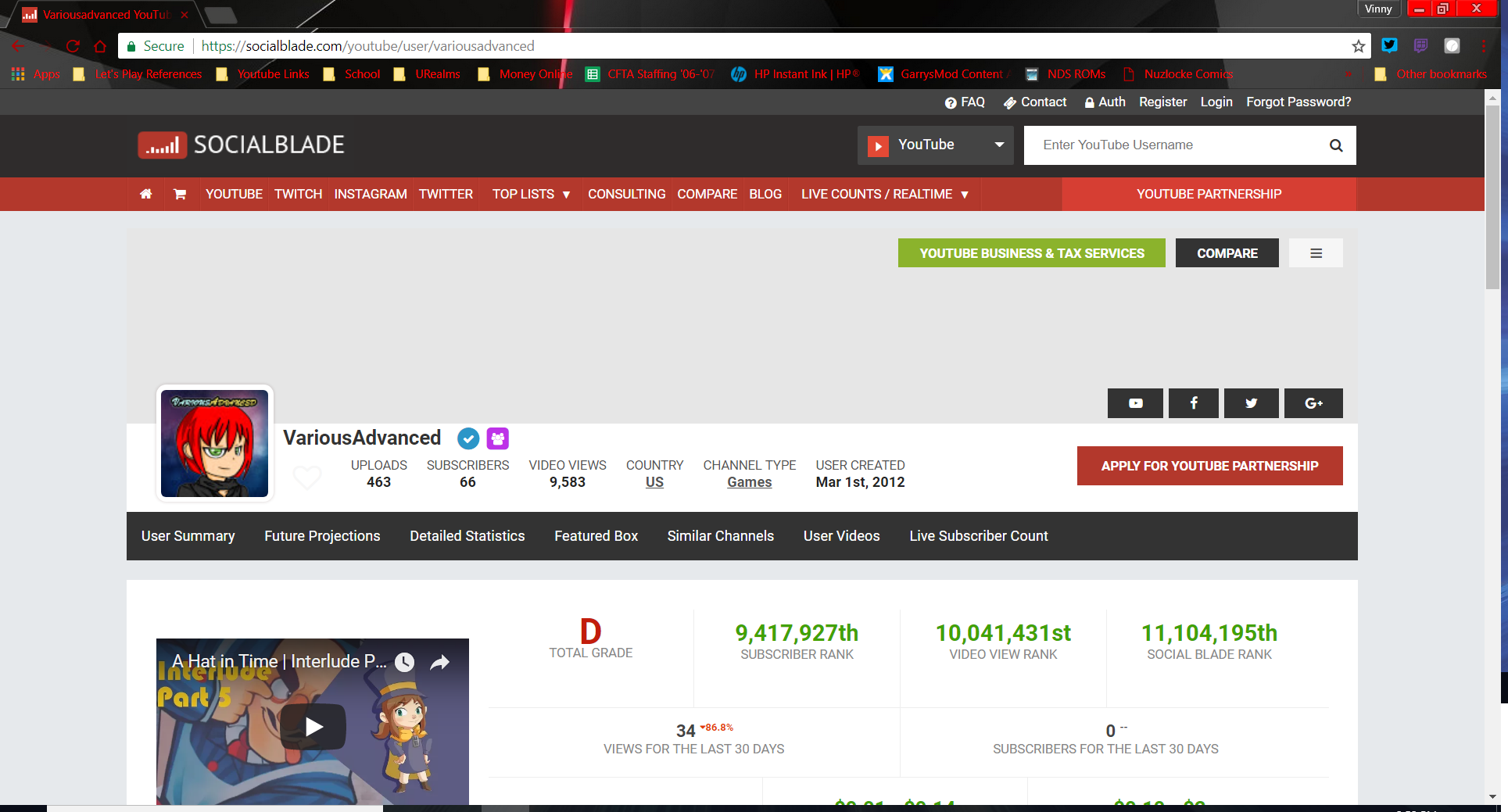This screenshot has width=1508, height=812.
Task: Open the Other bookmarks folder
Action: (1431, 74)
